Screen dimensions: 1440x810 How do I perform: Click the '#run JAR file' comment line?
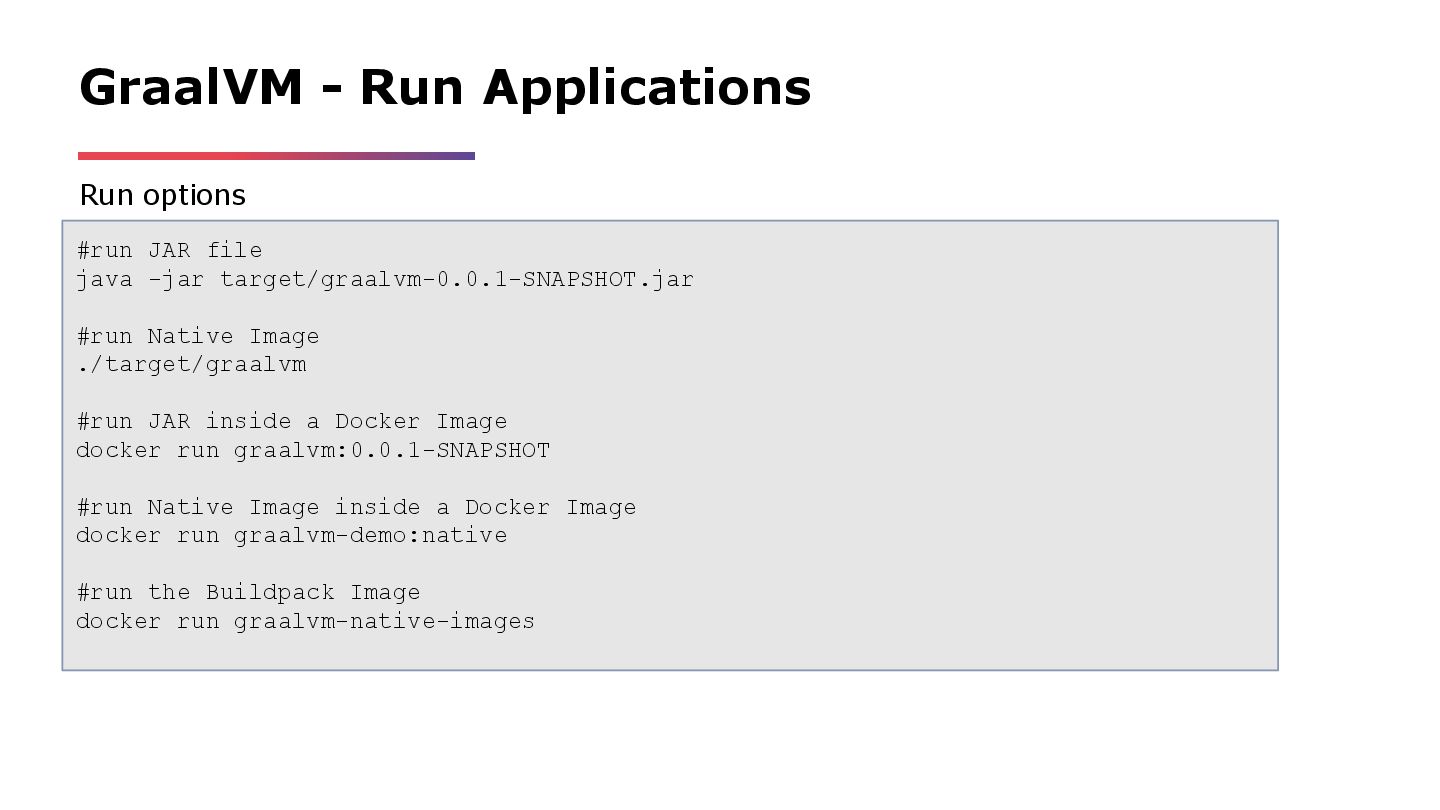[170, 250]
